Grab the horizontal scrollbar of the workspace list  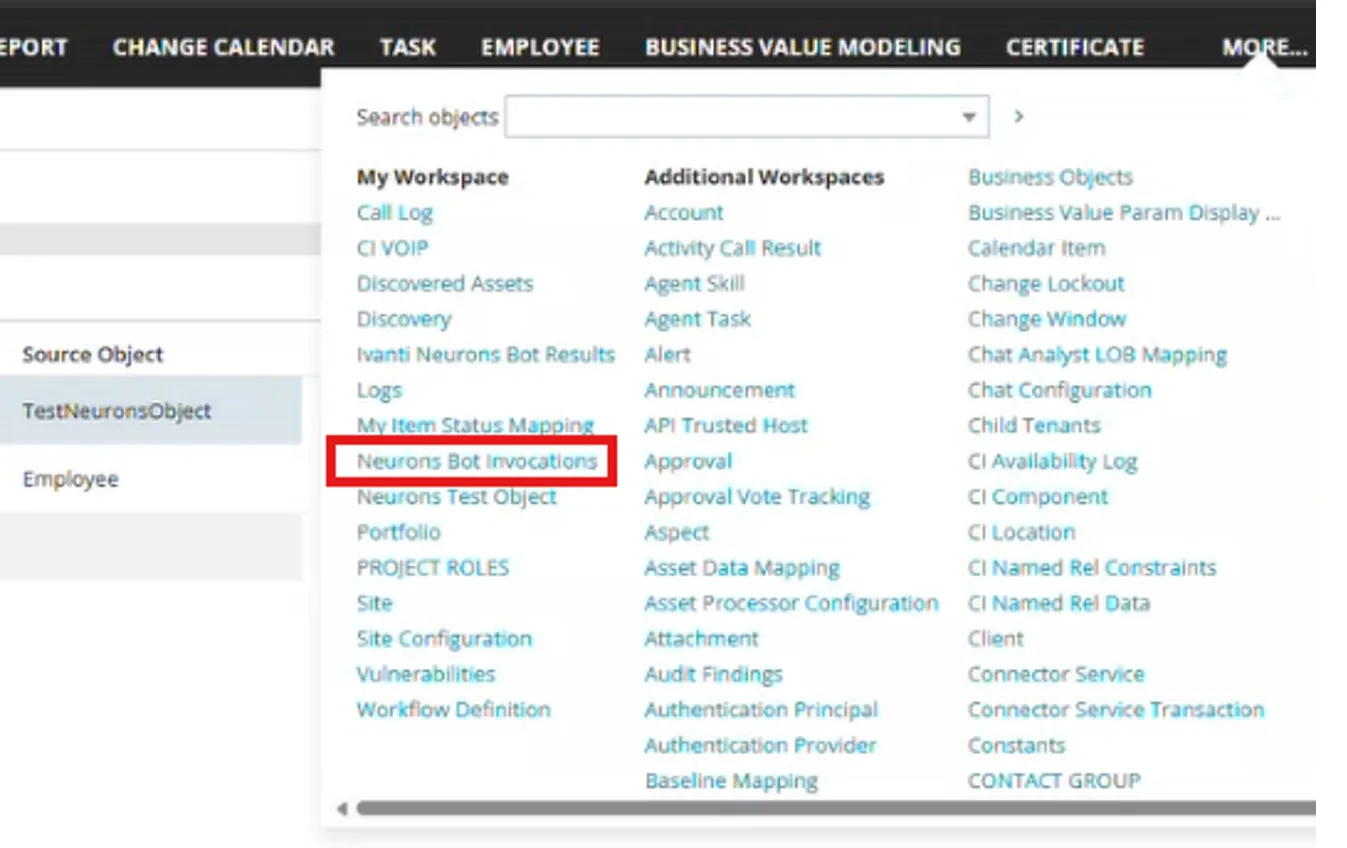pyautogui.click(x=836, y=808)
